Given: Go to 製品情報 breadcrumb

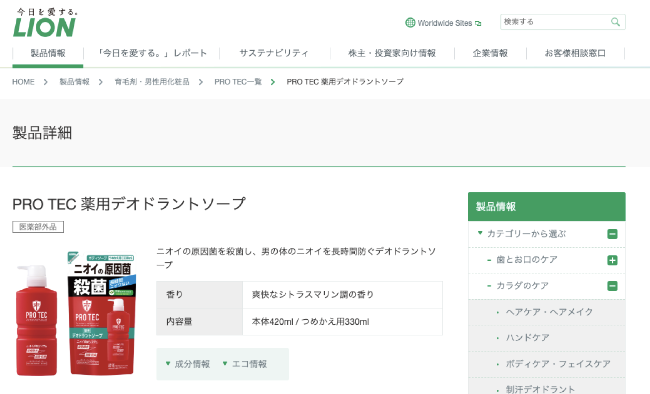Looking at the screenshot, I should point(74,82).
